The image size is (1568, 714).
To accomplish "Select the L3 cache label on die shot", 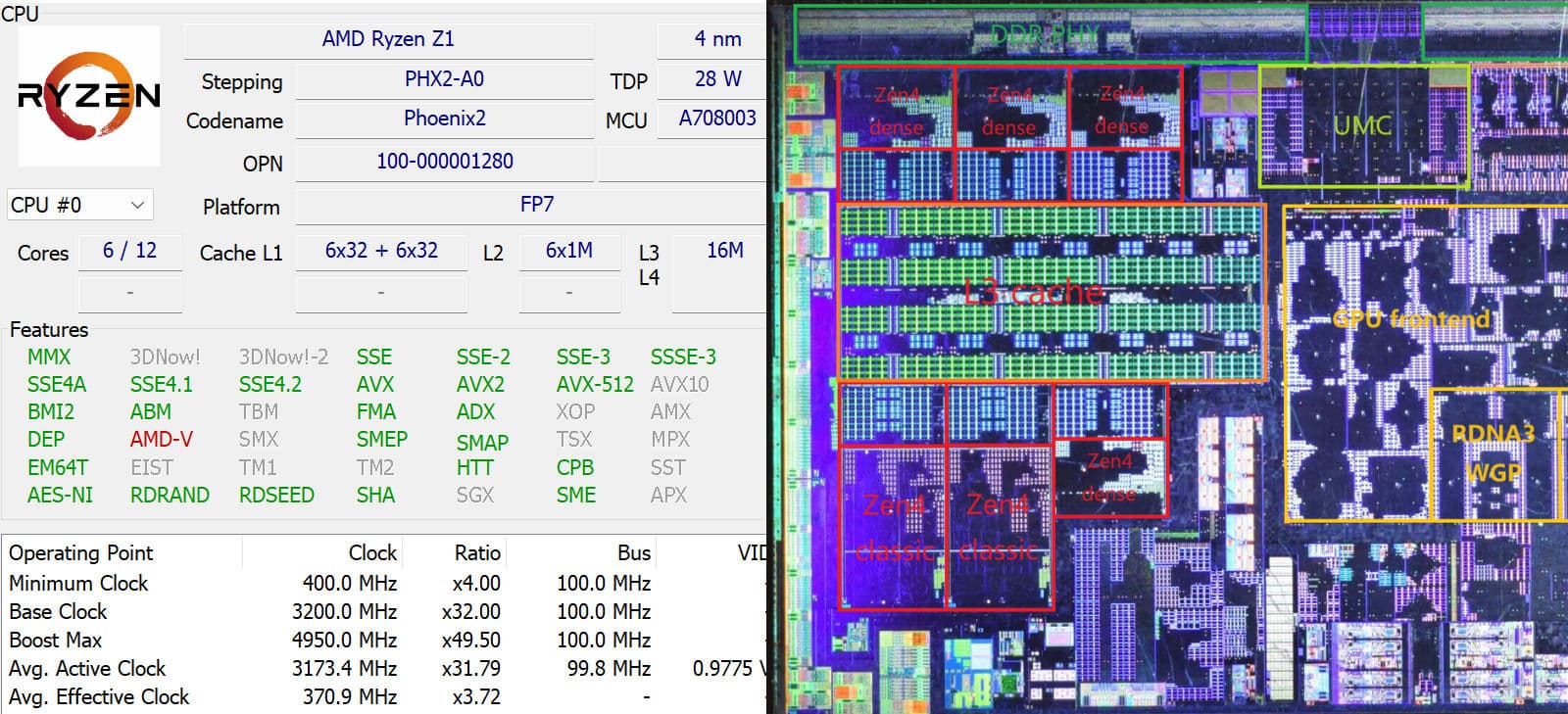I will 1035,291.
